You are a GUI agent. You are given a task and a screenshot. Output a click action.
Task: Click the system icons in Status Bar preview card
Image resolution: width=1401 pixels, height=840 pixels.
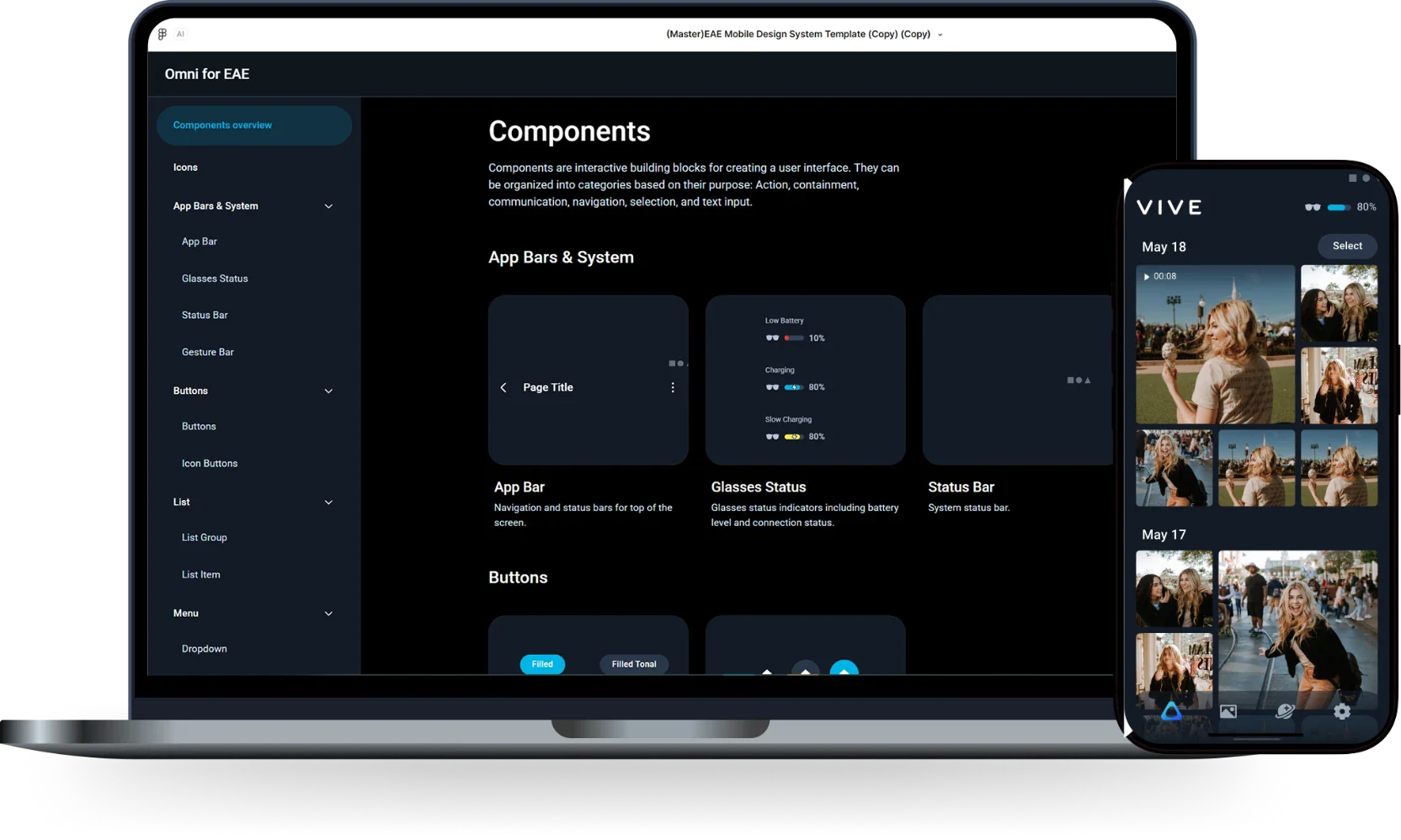pos(1079,380)
